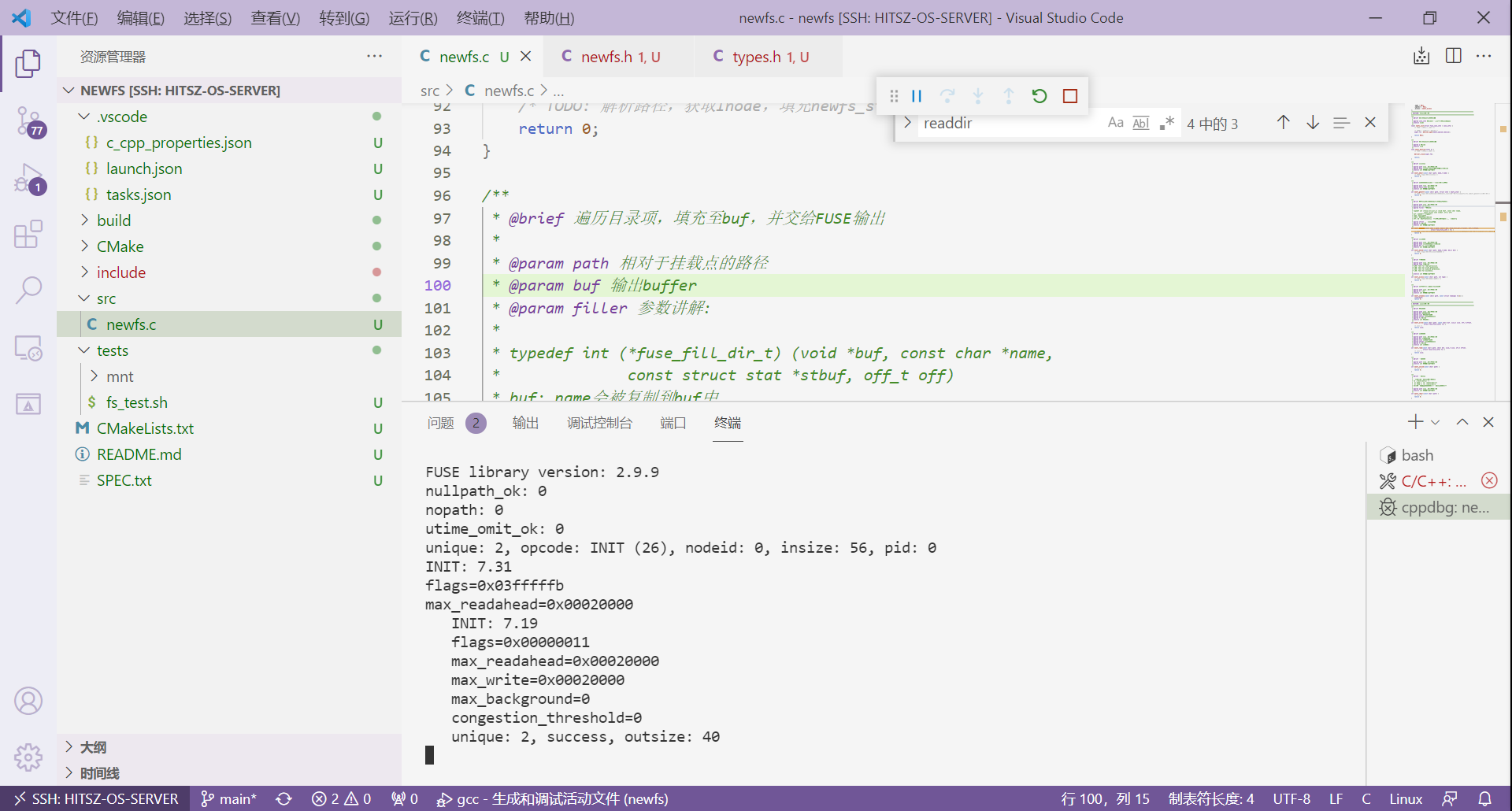Open Source Control view in activity bar
Image resolution: width=1512 pixels, height=811 pixels.
click(28, 122)
